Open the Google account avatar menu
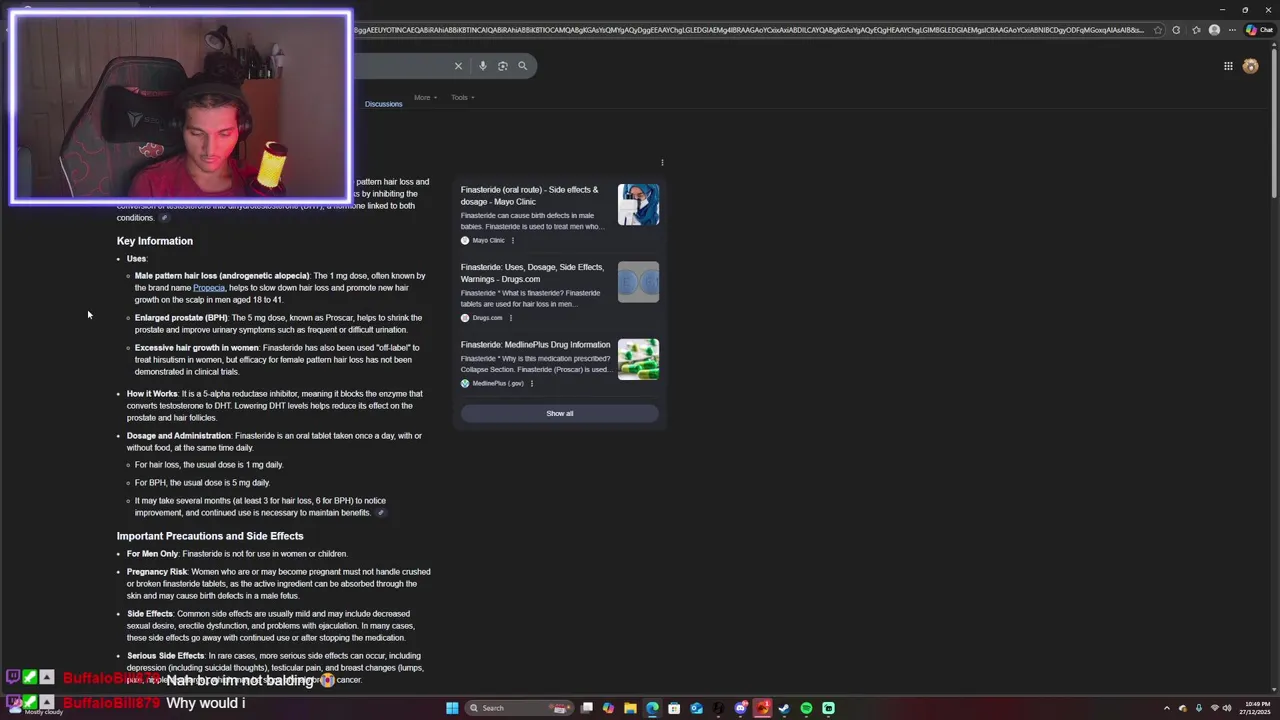 pos(1250,66)
